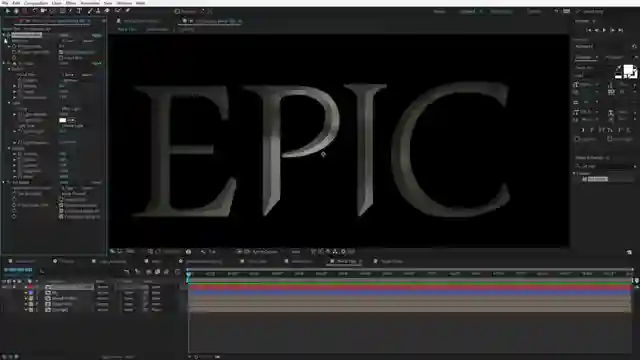This screenshot has height=360, width=640.
Task: Open Graph Editor from timeline header
Action: pyautogui.click(x=177, y=271)
